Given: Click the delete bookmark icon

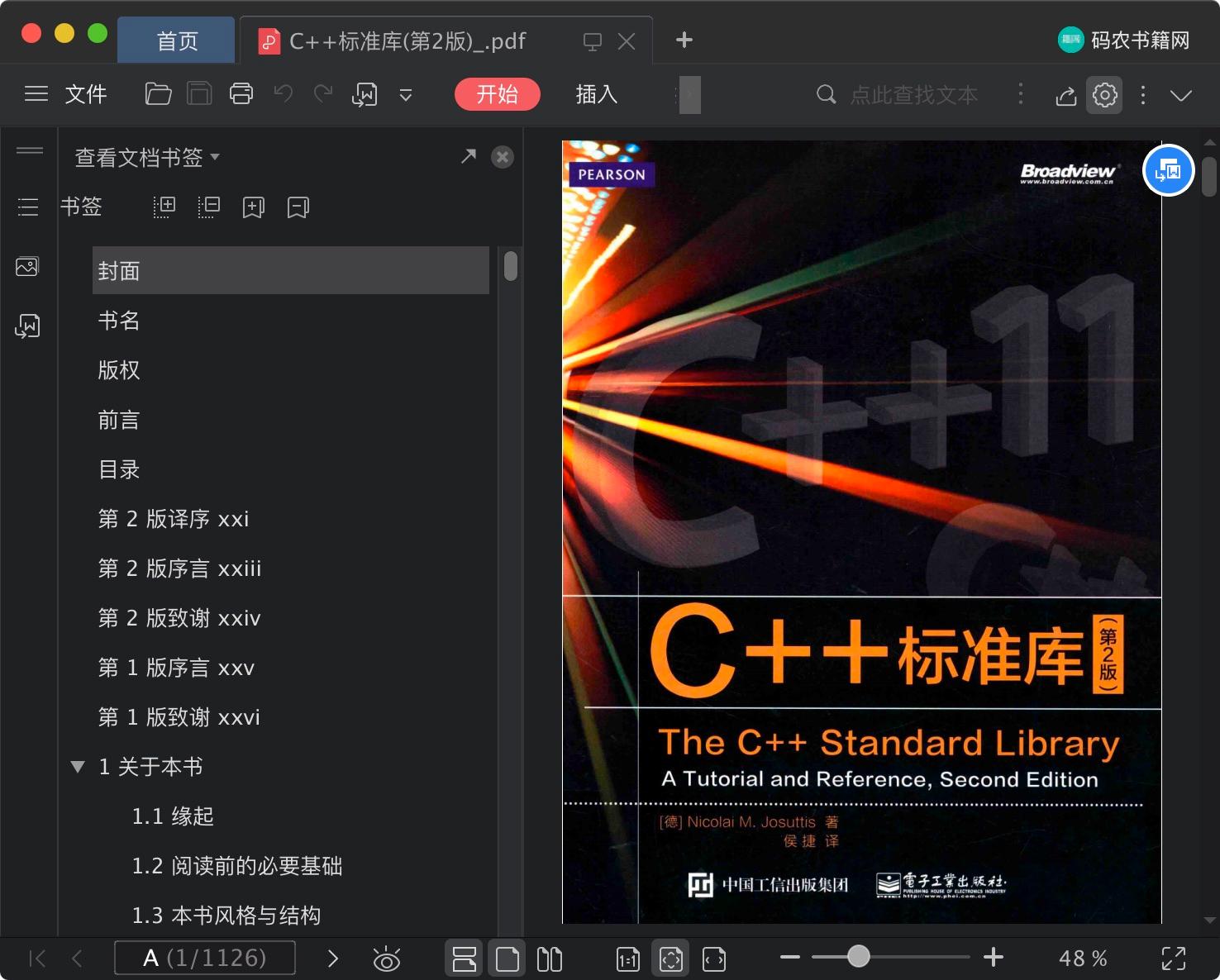Looking at the screenshot, I should (x=298, y=207).
